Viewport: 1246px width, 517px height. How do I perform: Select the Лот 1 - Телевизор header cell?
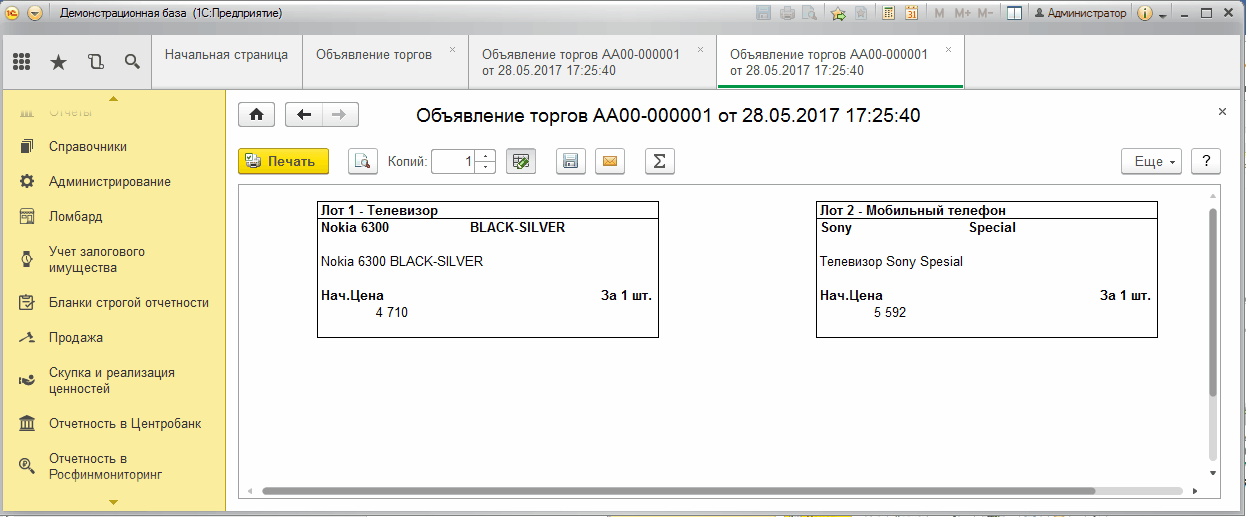pyautogui.click(x=488, y=210)
